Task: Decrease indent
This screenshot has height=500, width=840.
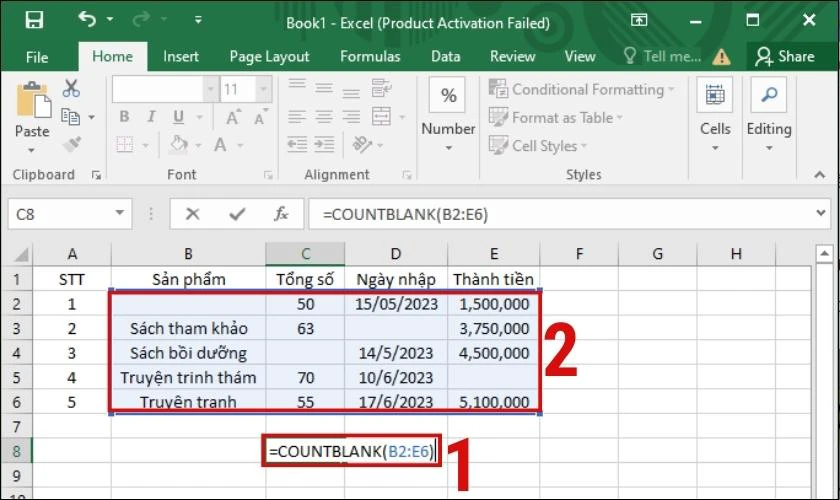Action: click(x=297, y=144)
